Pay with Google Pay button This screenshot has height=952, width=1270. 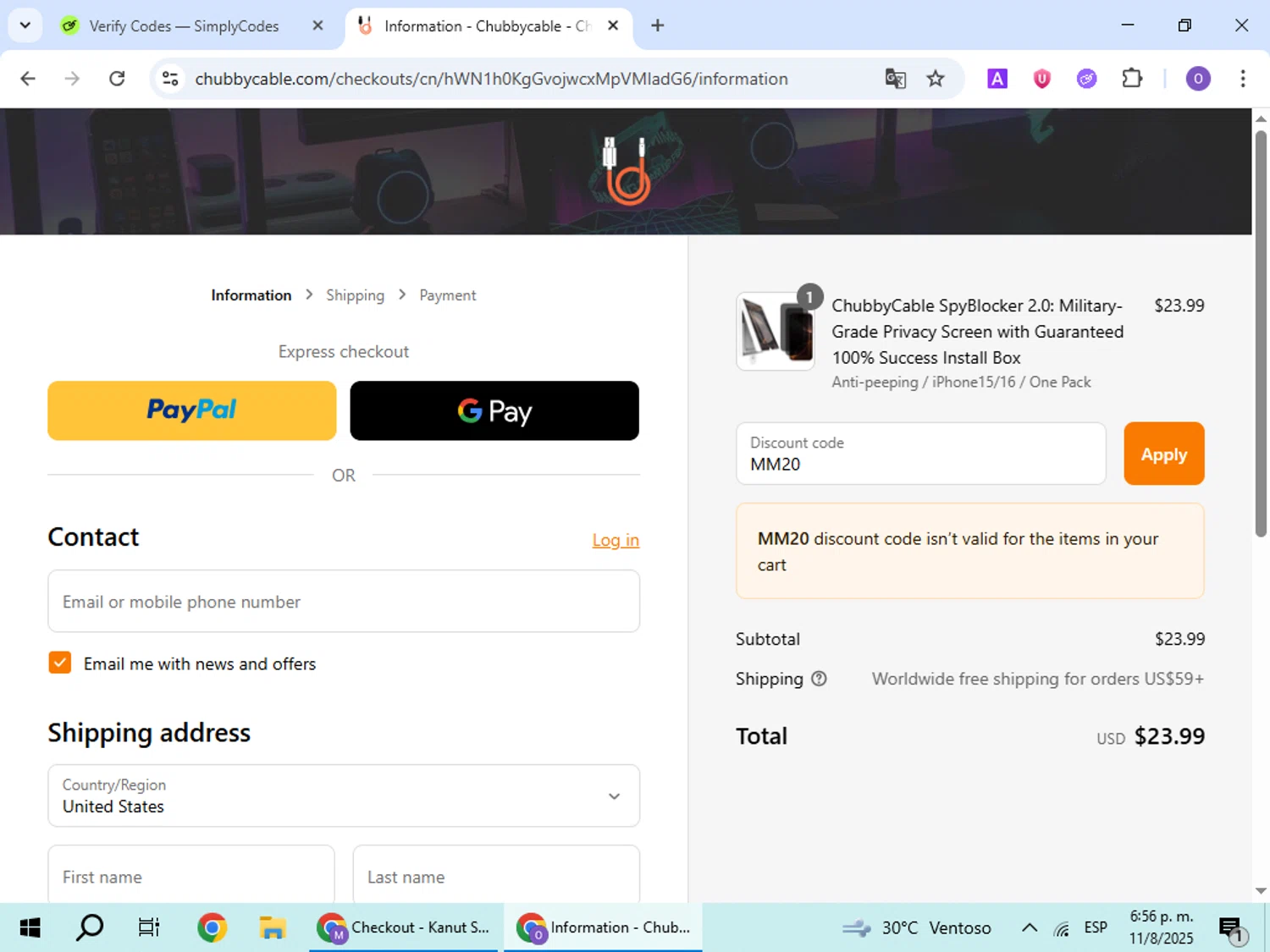coord(494,410)
